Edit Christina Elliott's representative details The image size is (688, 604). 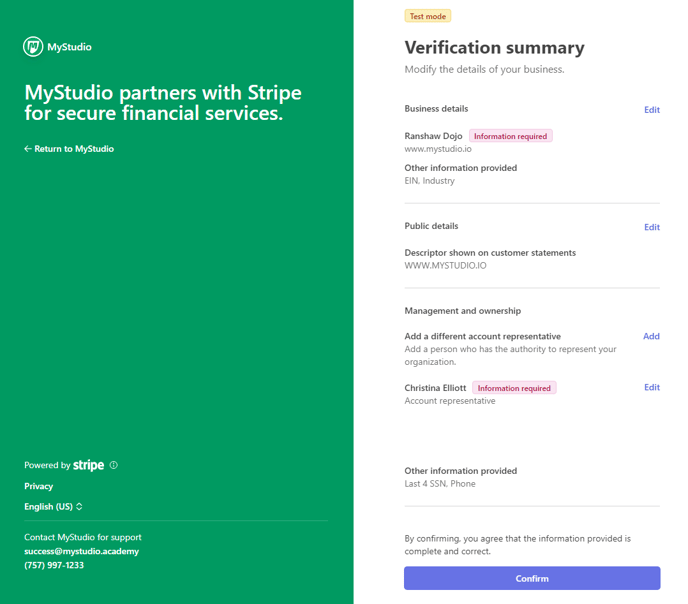click(652, 387)
